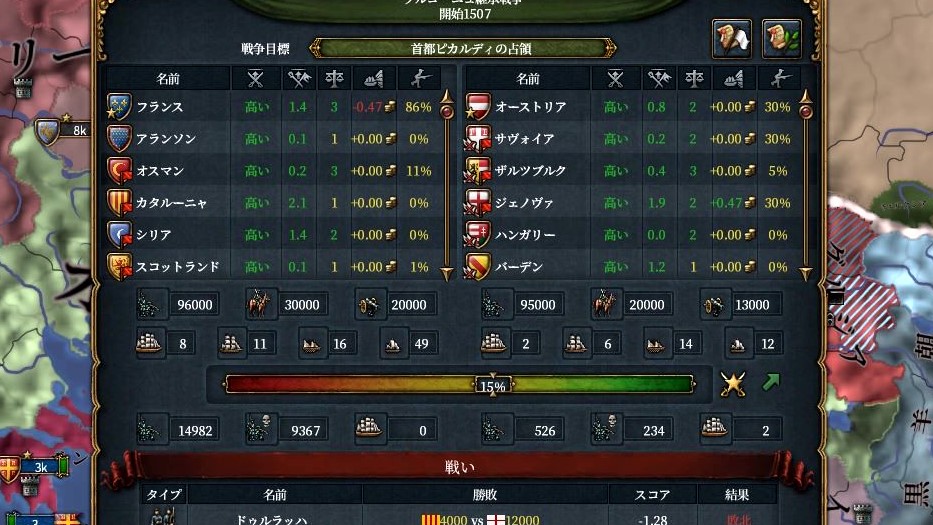
Task: Select the Ottoman crescent shield icon
Action: (119, 171)
